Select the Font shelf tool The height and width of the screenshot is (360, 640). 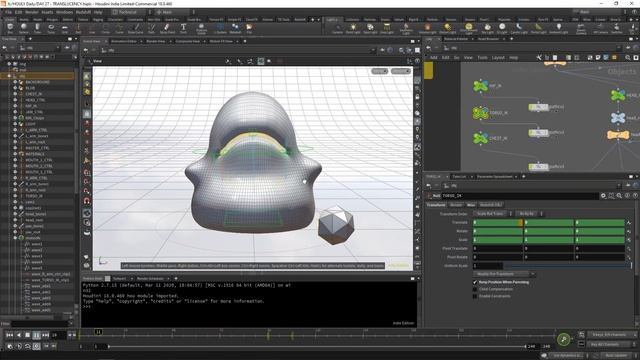(183, 28)
